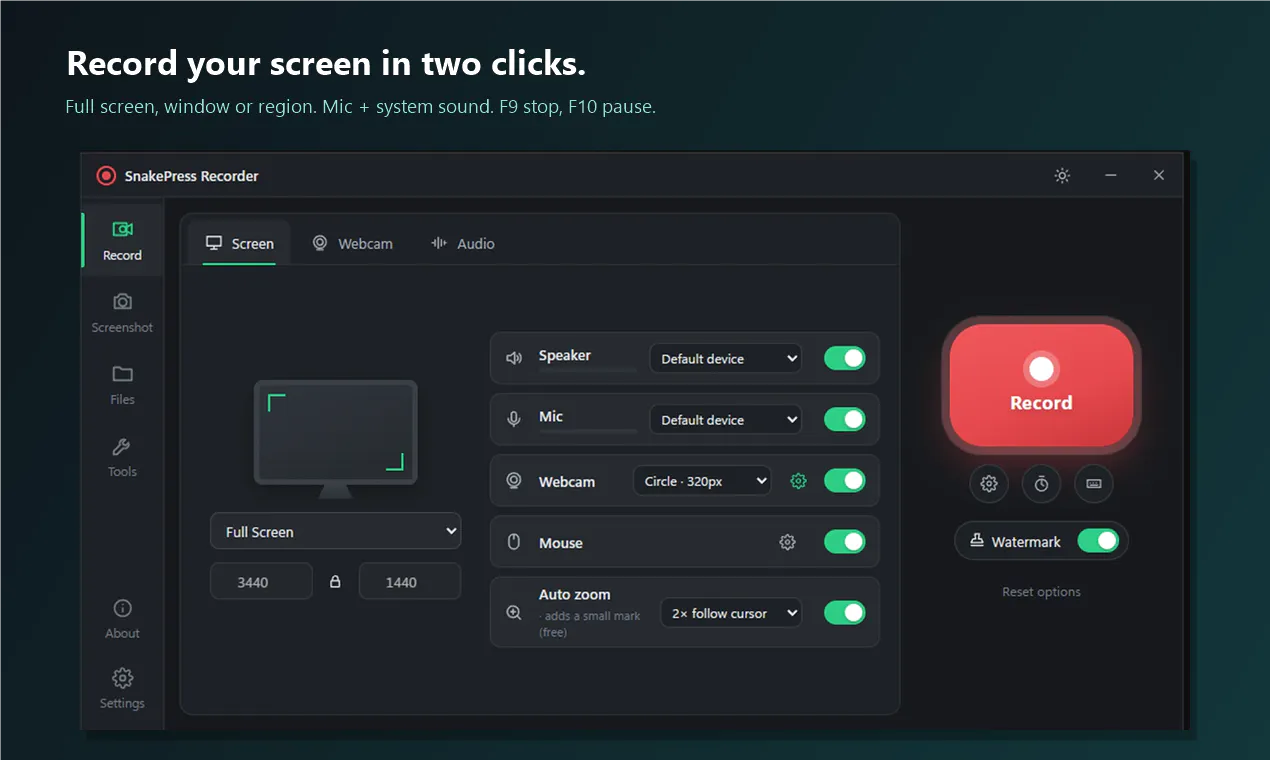
Task: Disable the Mouse toggle
Action: coord(845,542)
